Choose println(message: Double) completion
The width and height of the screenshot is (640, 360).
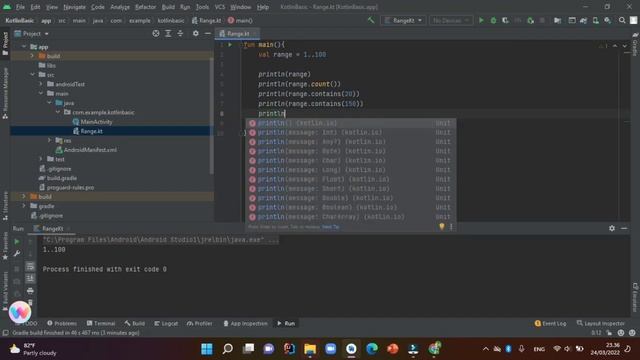[351, 198]
